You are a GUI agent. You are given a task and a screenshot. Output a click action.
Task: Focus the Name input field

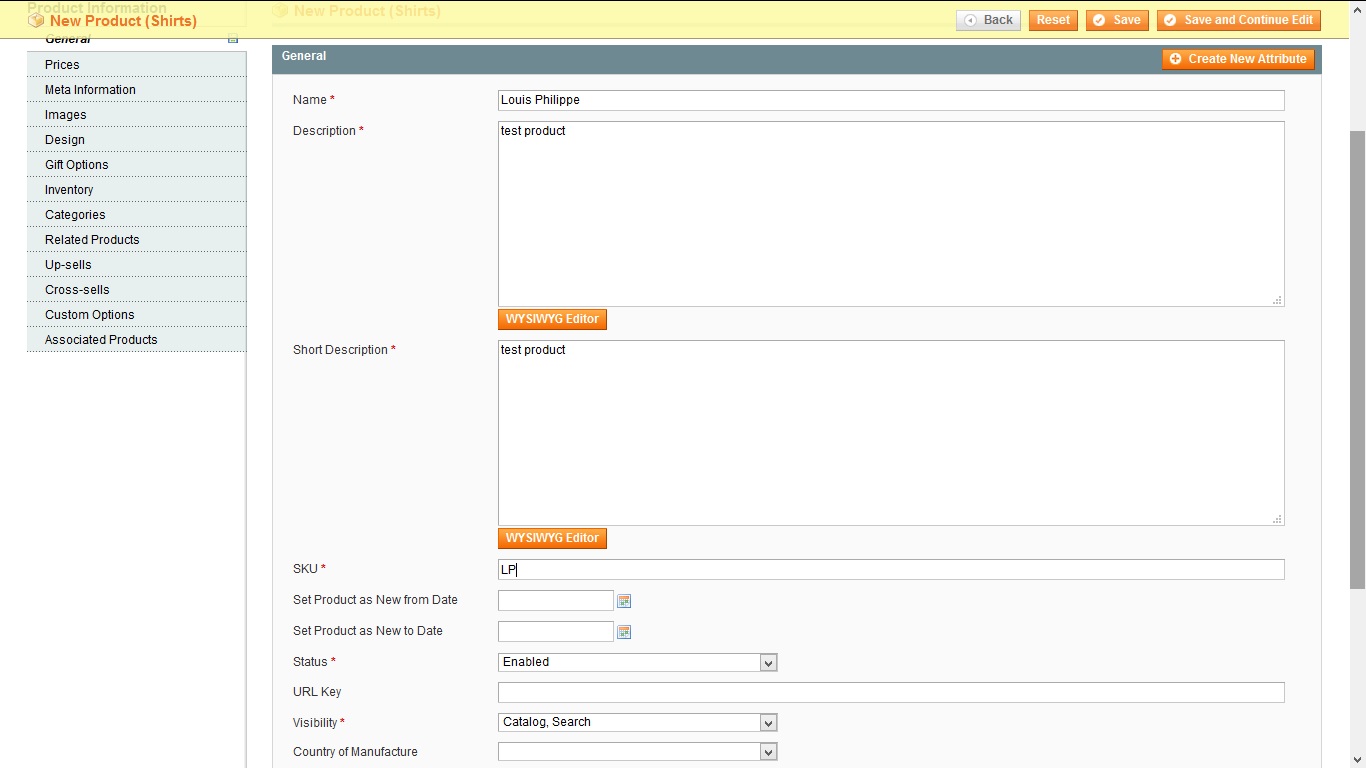tap(891, 100)
